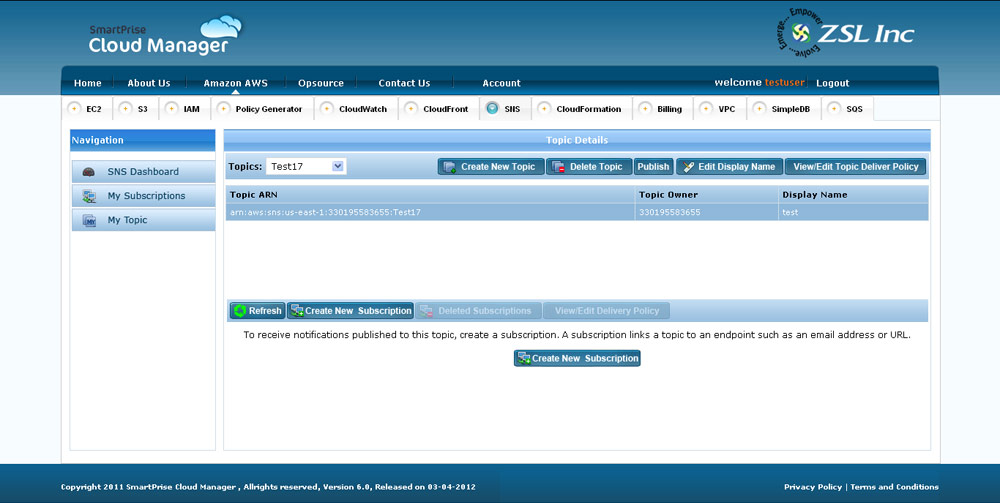Click the Create New Topic button

[x=491, y=166]
